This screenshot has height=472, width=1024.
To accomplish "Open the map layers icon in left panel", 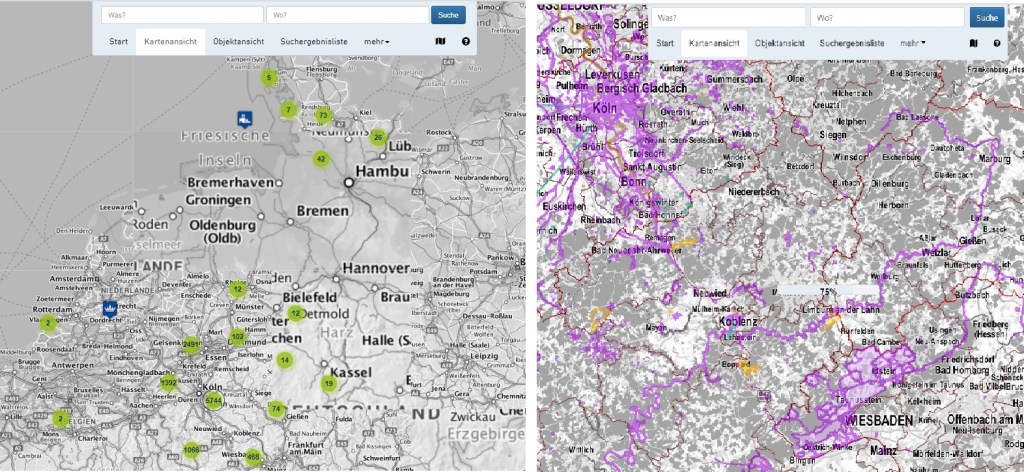I will point(440,42).
